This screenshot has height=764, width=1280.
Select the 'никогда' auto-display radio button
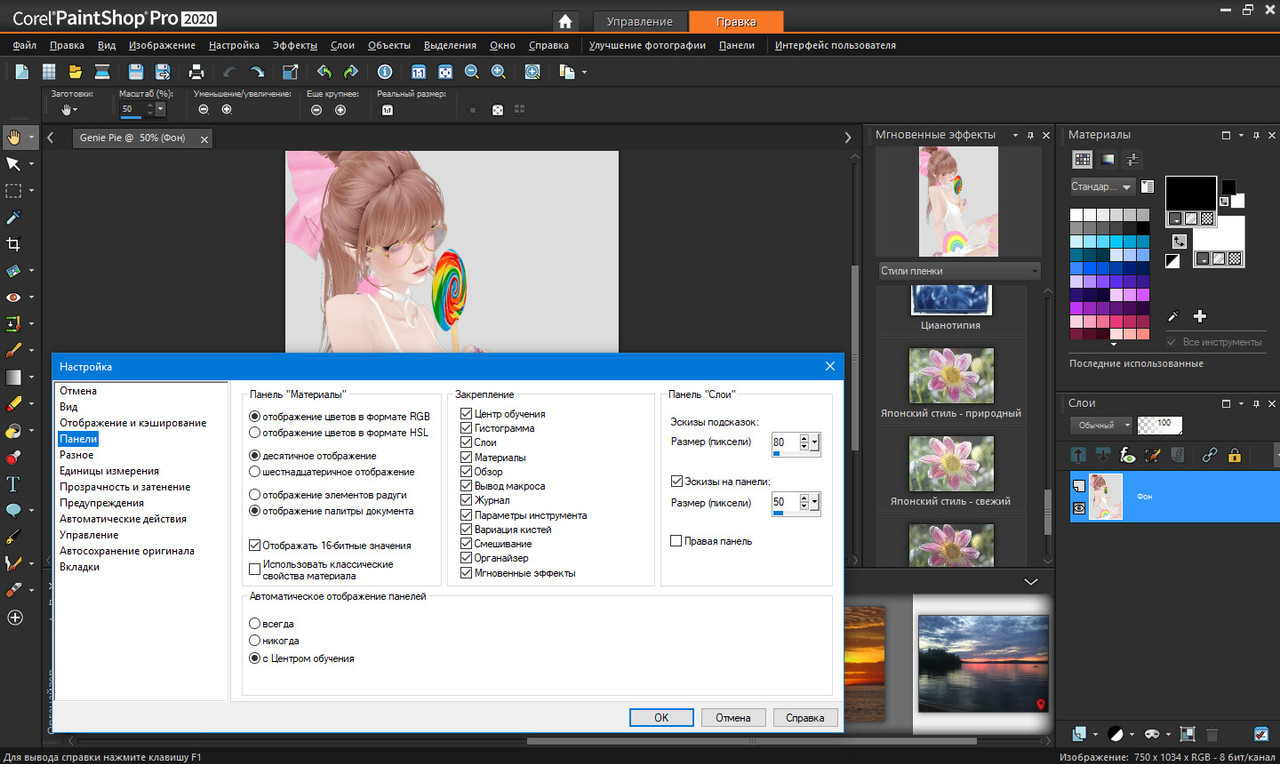point(254,640)
